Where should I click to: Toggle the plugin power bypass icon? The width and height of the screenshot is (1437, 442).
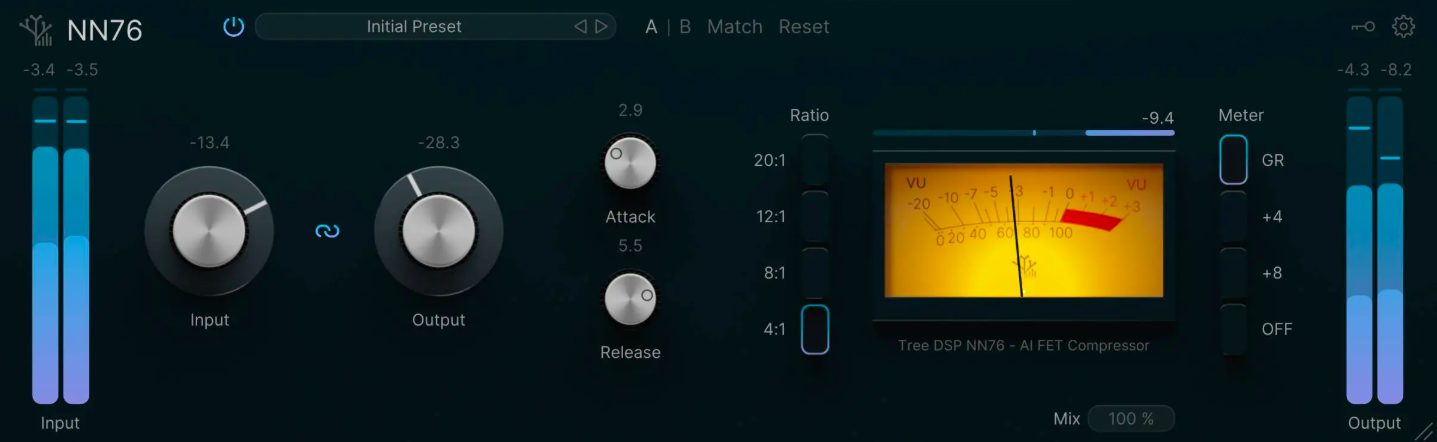tap(233, 27)
